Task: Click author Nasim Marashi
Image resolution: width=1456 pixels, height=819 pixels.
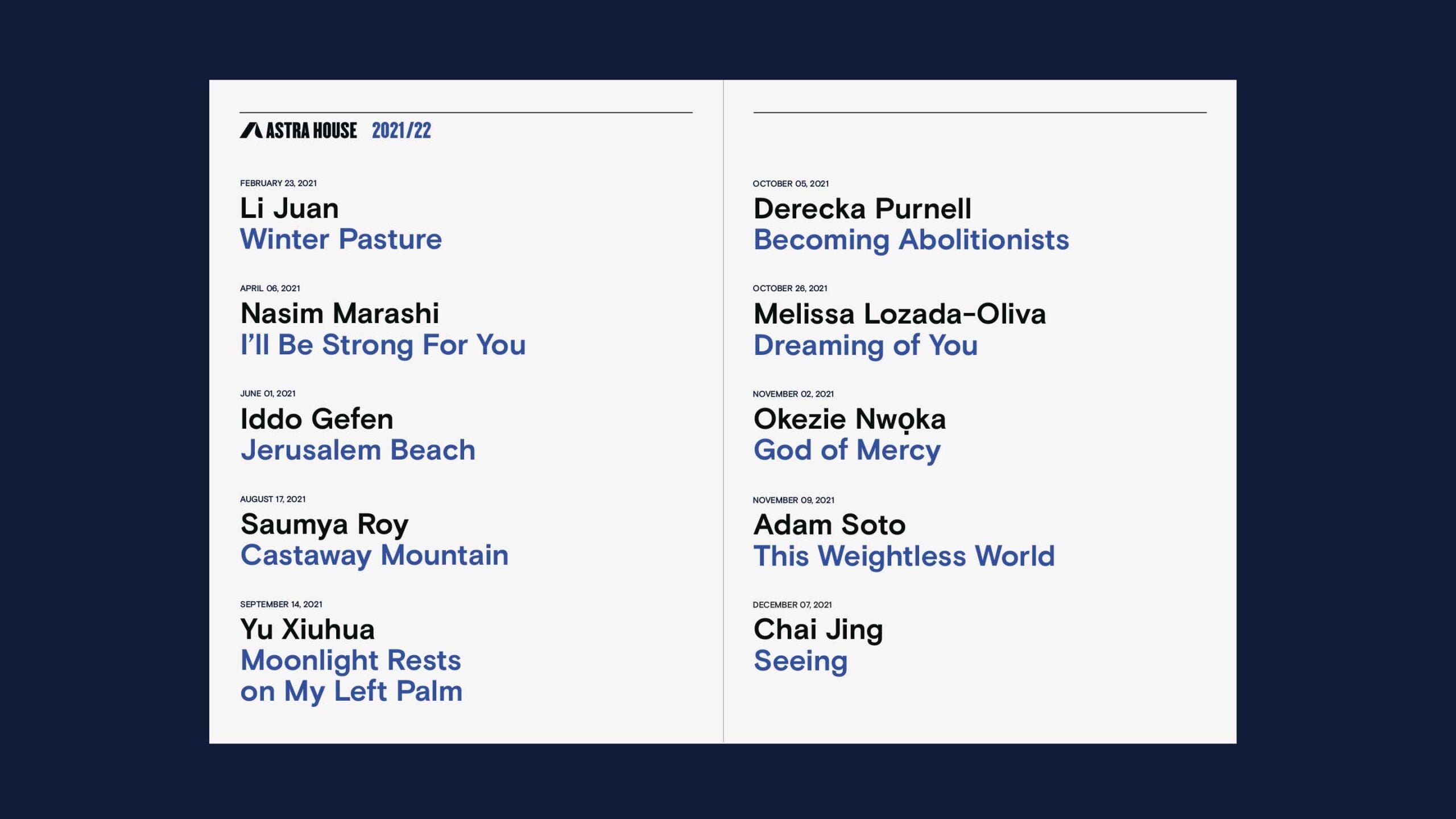Action: [340, 313]
